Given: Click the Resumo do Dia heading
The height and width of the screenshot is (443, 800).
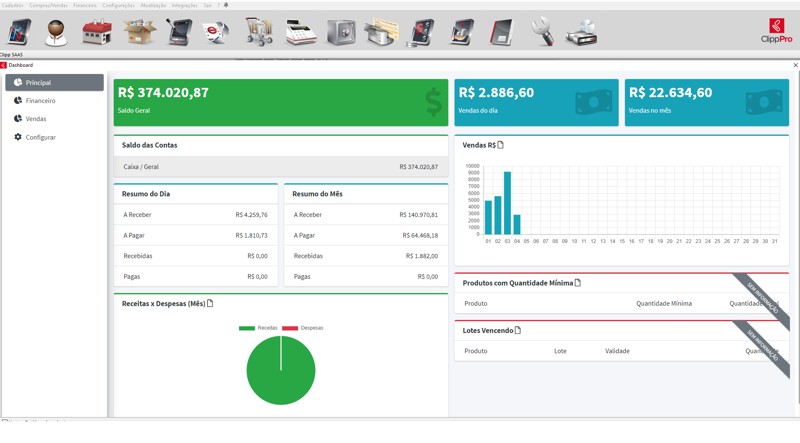Looking at the screenshot, I should coord(146,194).
